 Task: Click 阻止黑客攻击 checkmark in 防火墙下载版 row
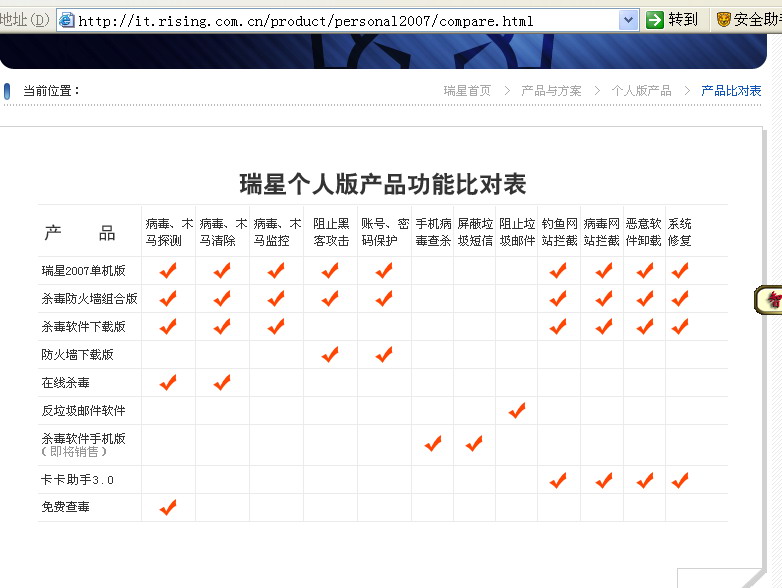(330, 355)
